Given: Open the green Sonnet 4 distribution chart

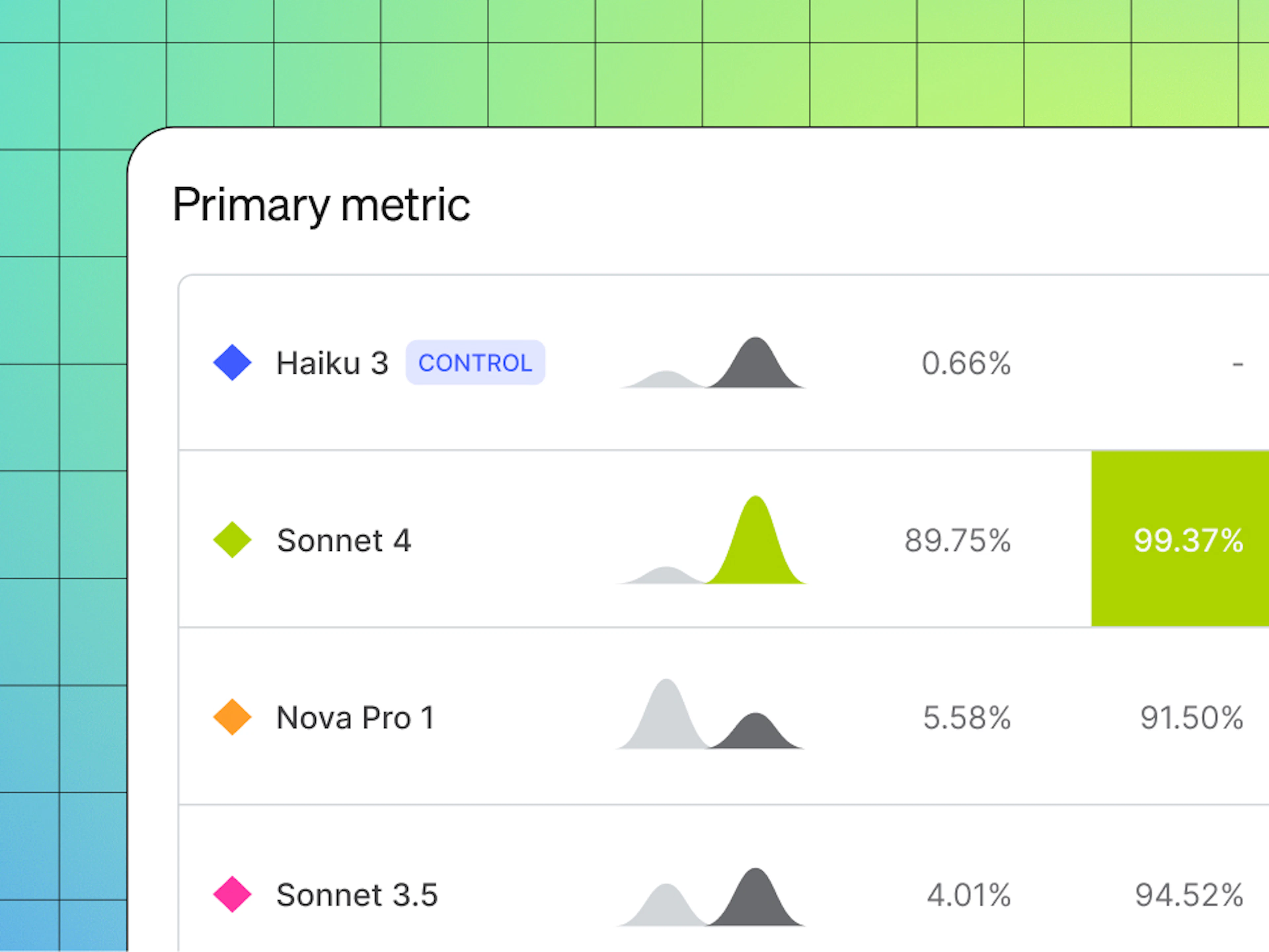Looking at the screenshot, I should pyautogui.click(x=712, y=540).
